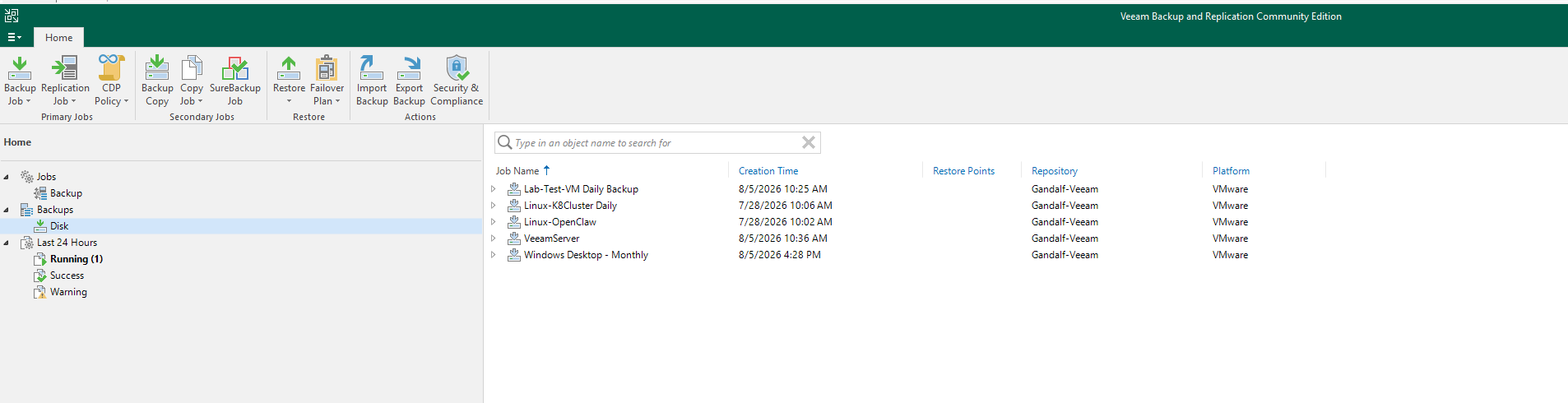Screen dimensions: 1568x403
Task: Select the Linux-K8Cluster Daily job
Action: (x=570, y=206)
